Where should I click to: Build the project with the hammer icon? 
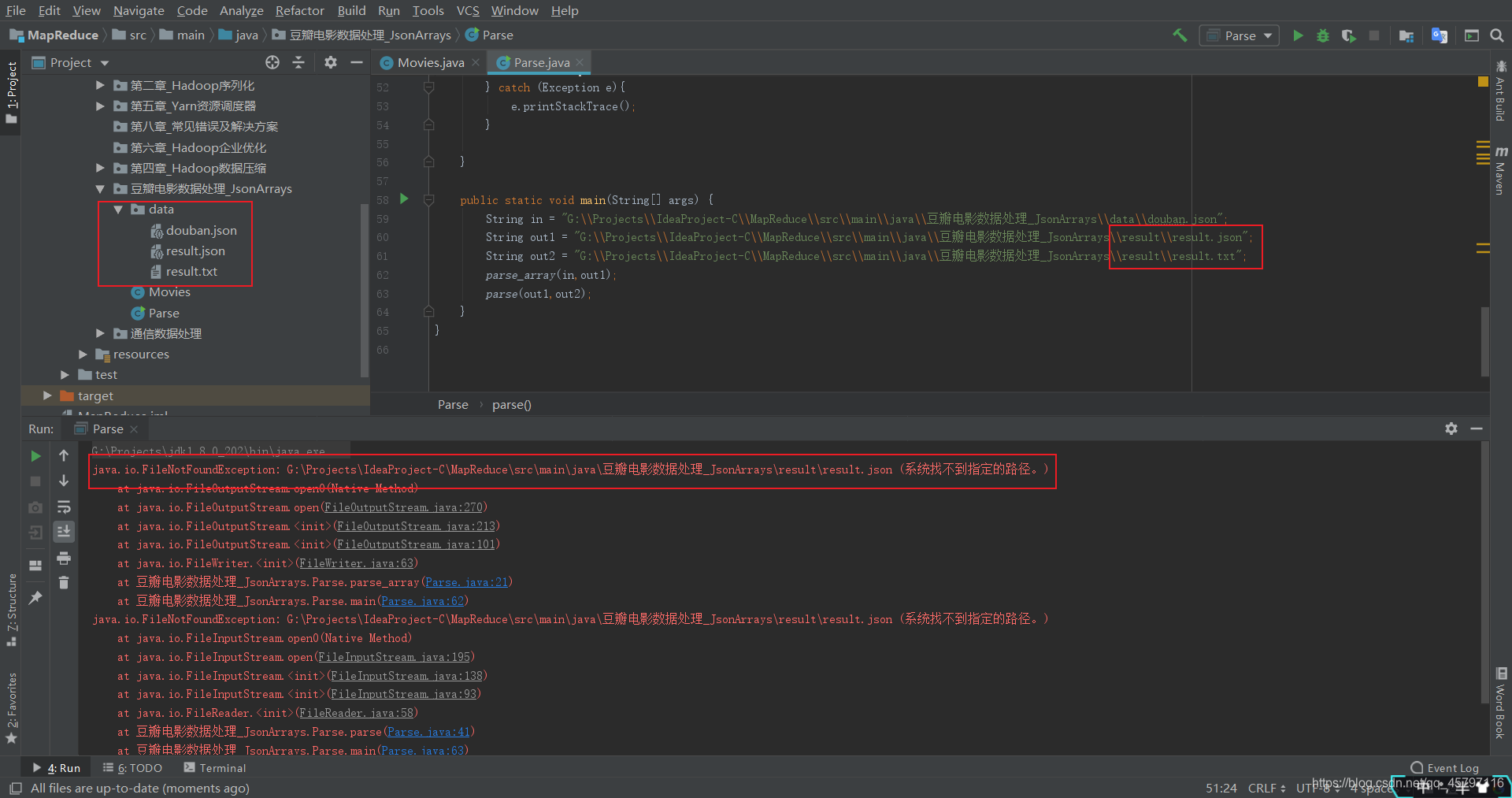[x=1179, y=35]
